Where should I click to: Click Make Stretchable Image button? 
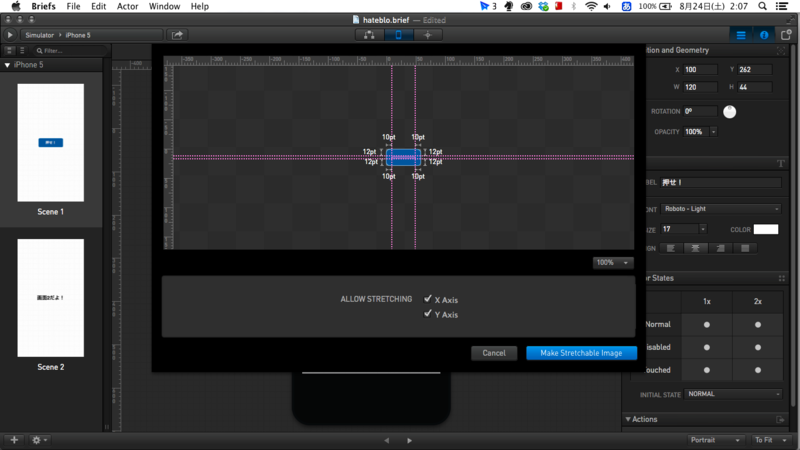pyautogui.click(x=581, y=353)
